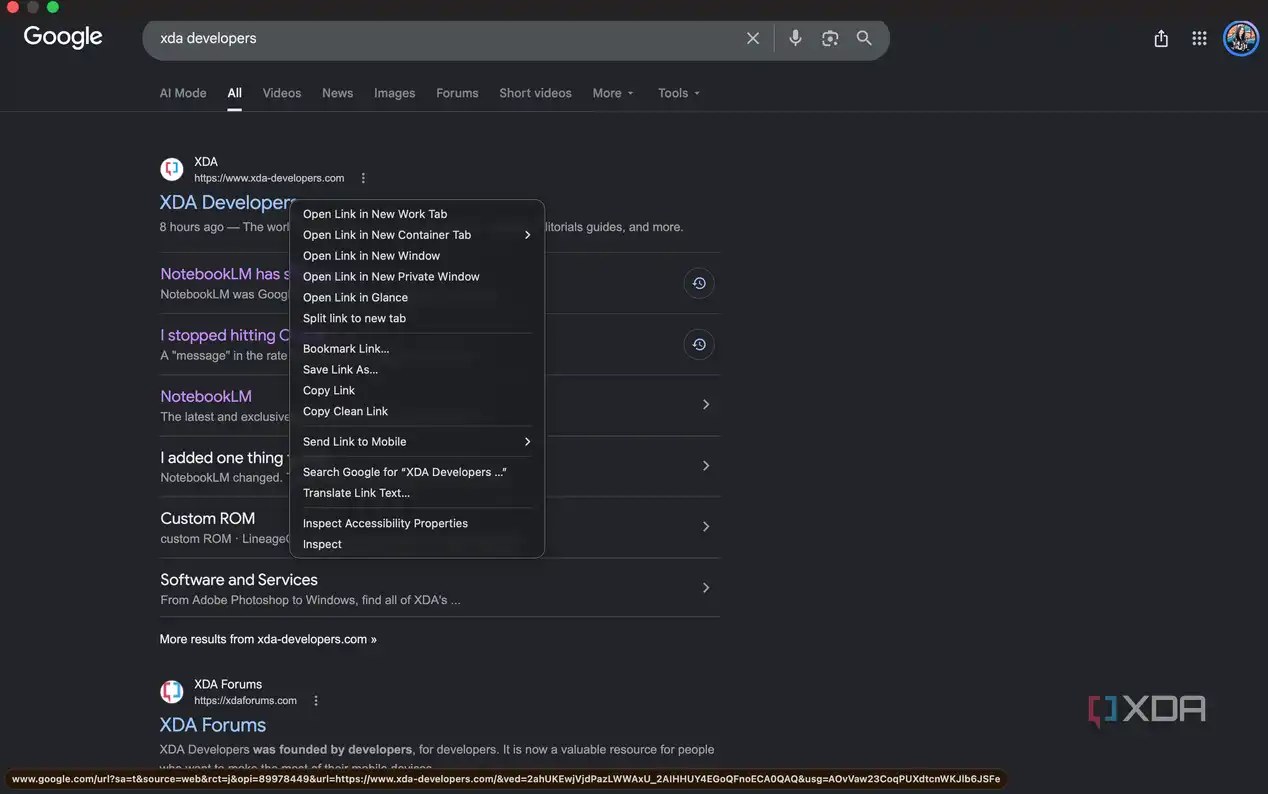Choose Bookmark Link… in context menu

click(417, 349)
